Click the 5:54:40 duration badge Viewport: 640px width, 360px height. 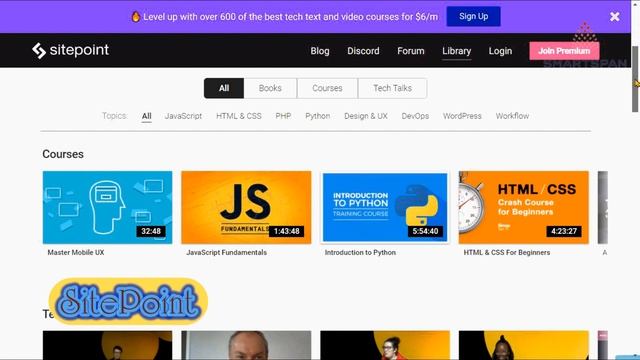[x=425, y=231]
